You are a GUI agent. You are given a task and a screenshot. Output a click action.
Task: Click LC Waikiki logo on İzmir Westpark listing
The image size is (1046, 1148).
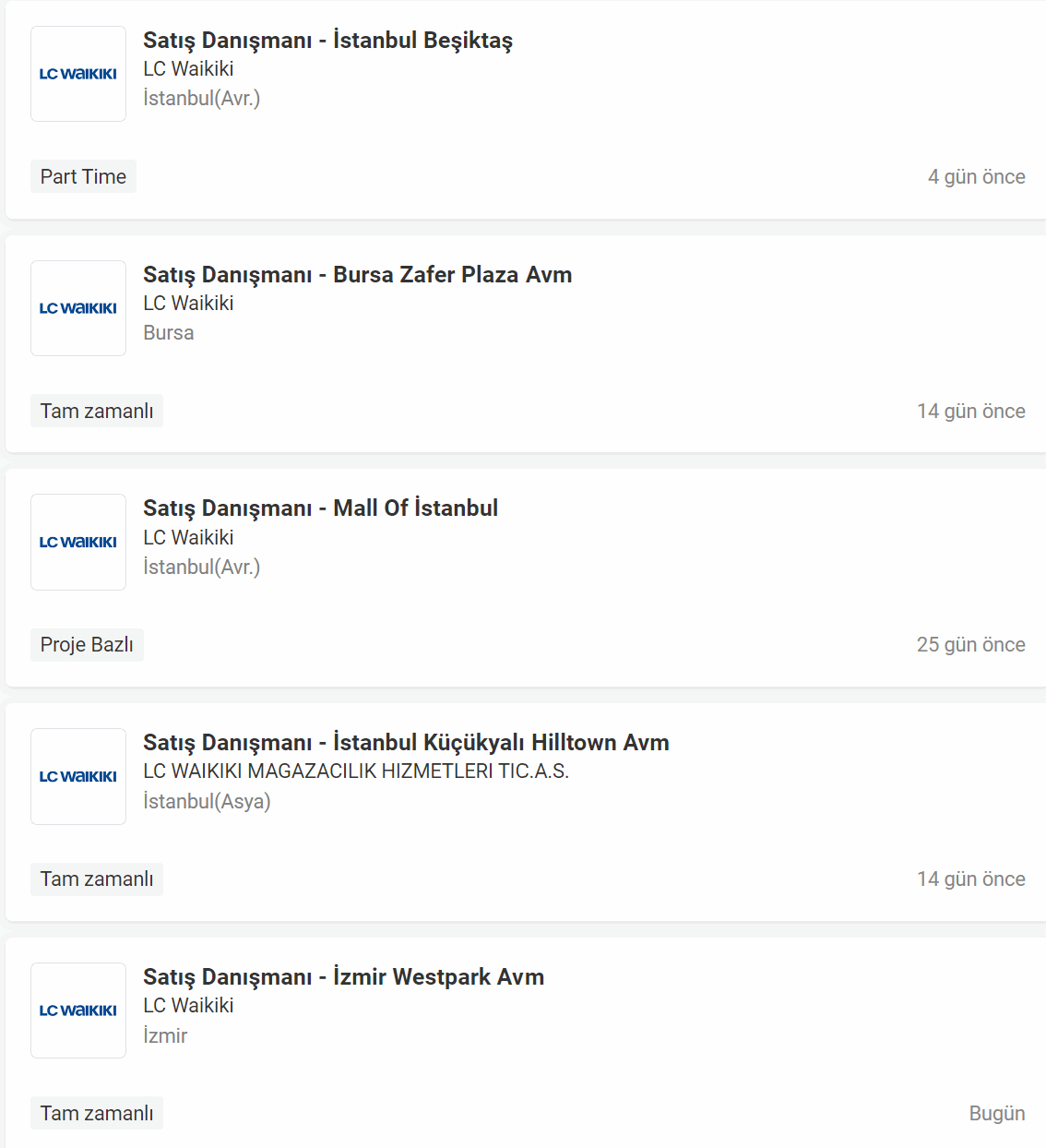(x=78, y=1010)
